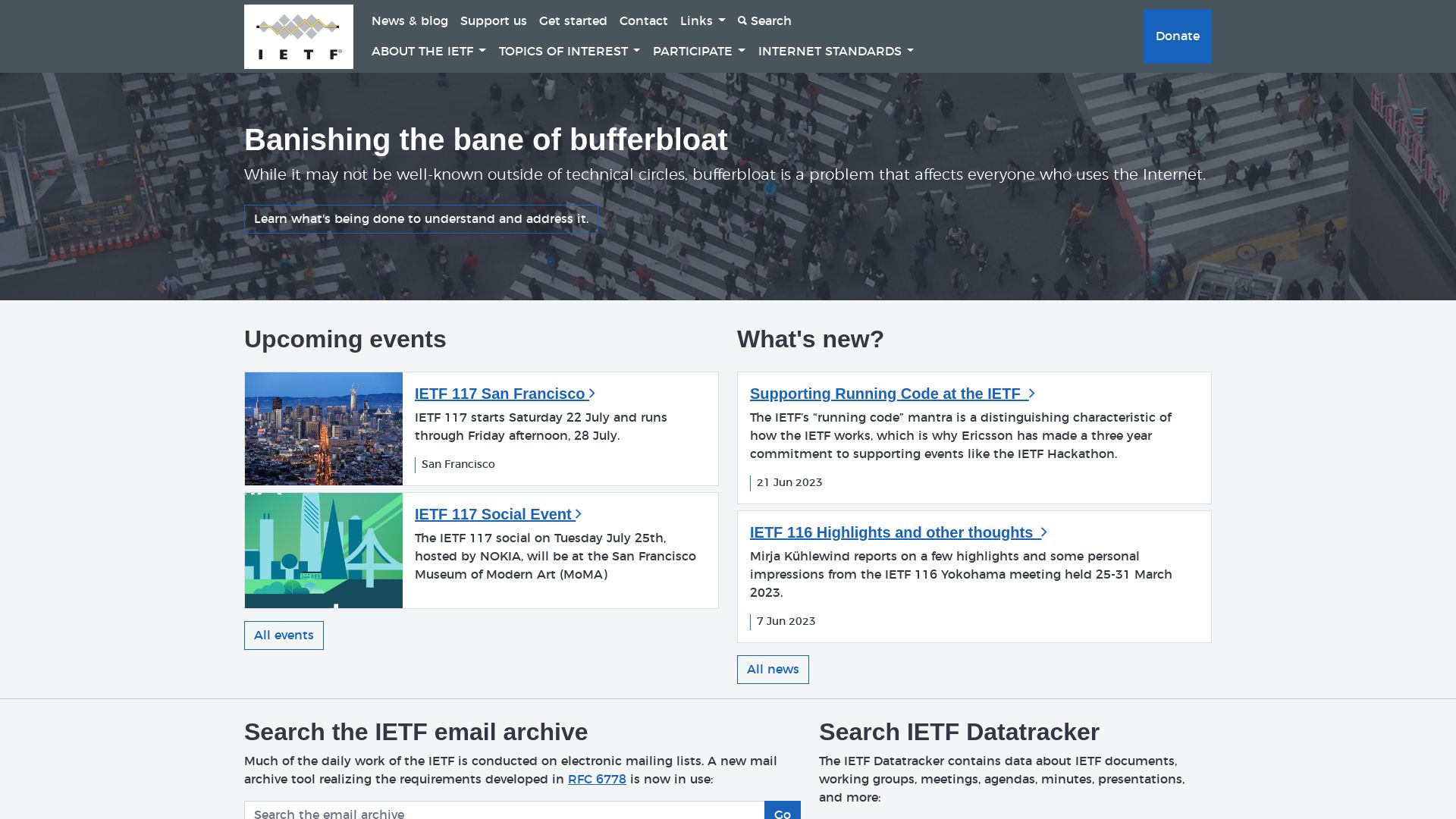
Task: Open the IETF 117 Social Event link
Action: click(x=498, y=514)
